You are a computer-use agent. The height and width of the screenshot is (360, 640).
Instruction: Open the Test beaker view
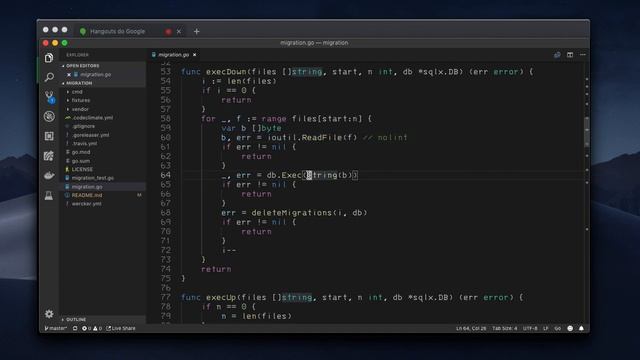pyautogui.click(x=49, y=196)
